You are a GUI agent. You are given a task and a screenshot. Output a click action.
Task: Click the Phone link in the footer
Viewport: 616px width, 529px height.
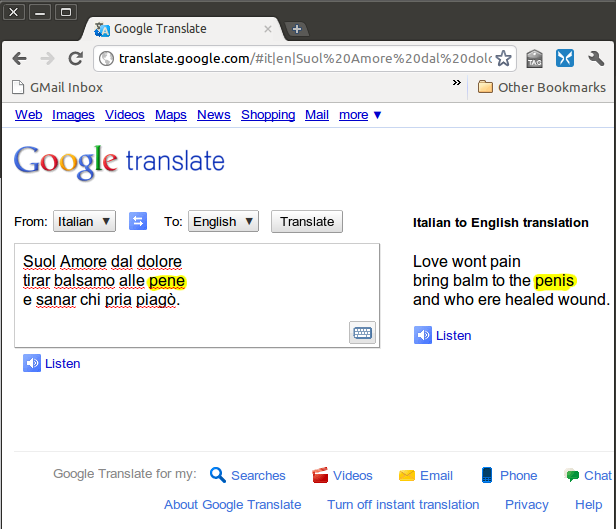(518, 475)
